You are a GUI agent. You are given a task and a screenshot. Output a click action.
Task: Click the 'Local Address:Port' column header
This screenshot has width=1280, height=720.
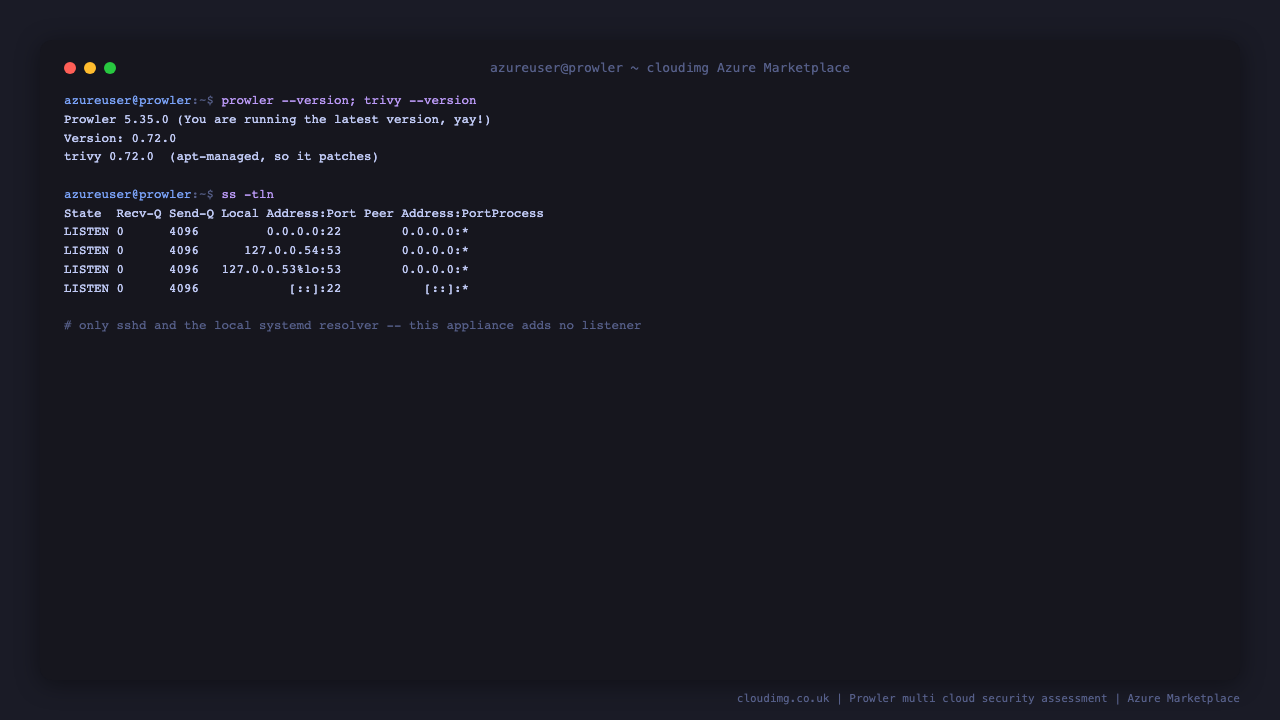point(289,214)
